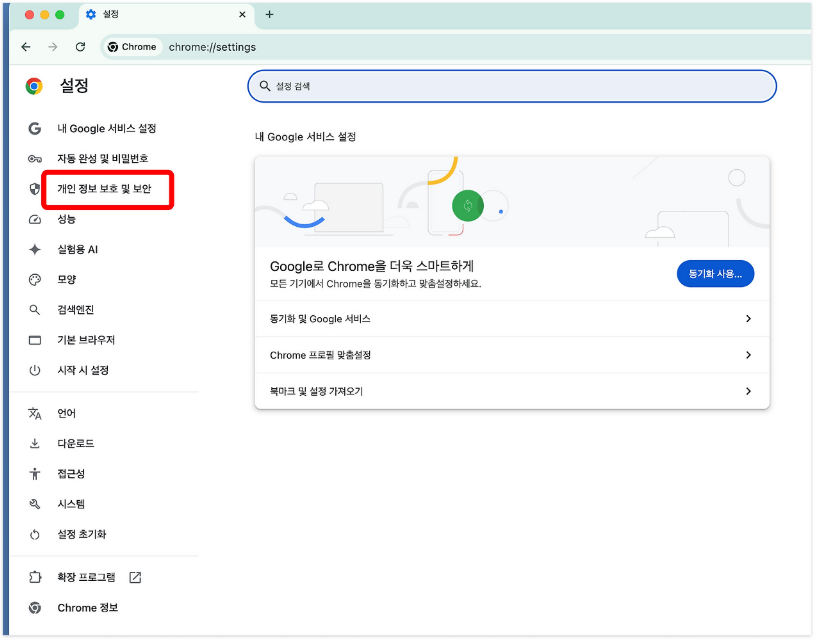
Task: Go to 시작 시 설정
Action: click(83, 371)
